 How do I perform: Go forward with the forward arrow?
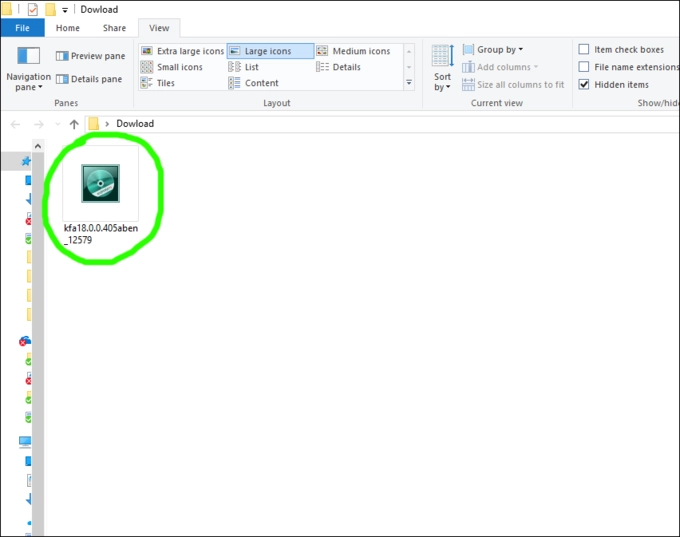point(39,124)
